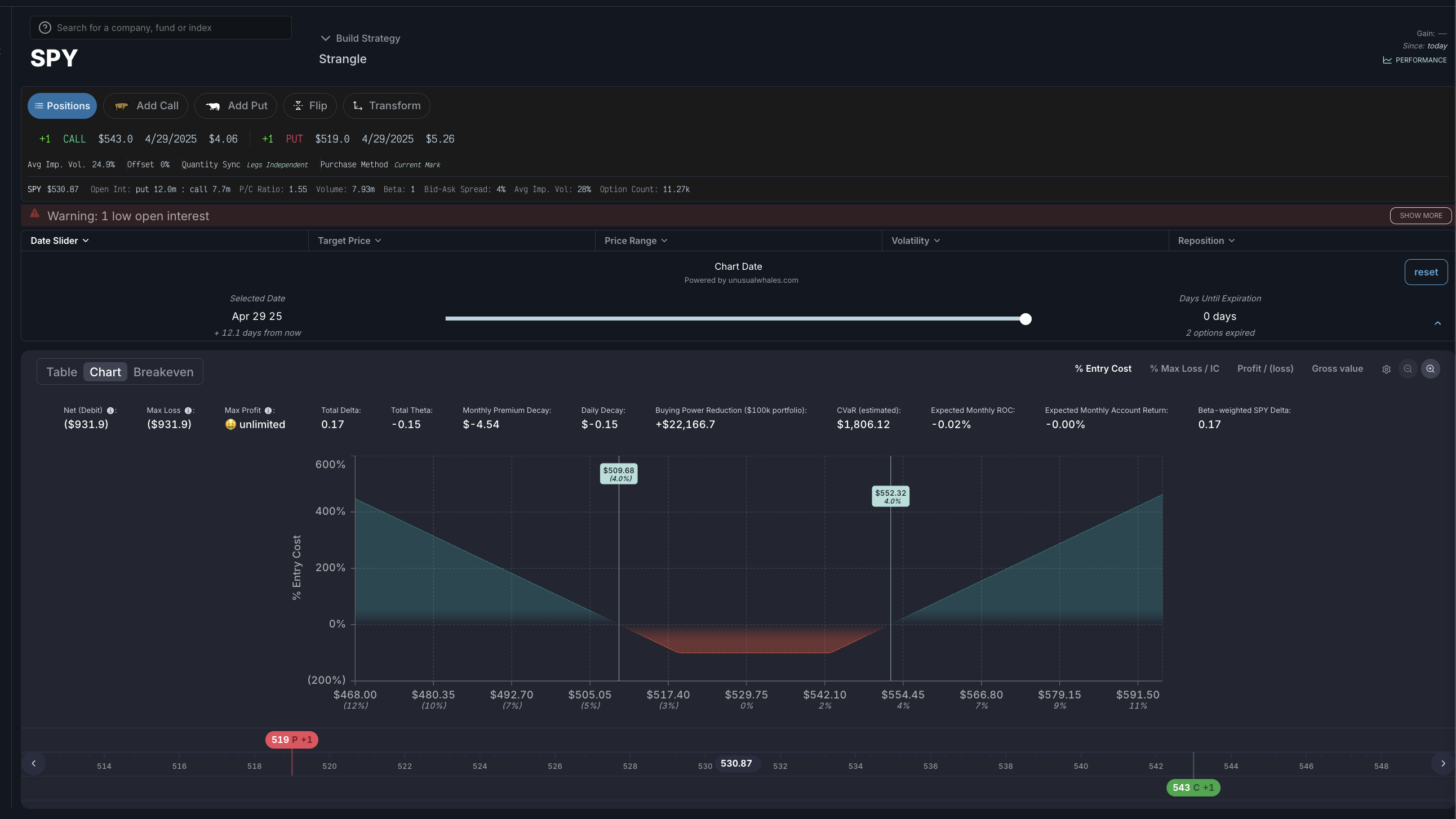Image resolution: width=1456 pixels, height=819 pixels.
Task: Zoom in the chart with magnifier plus
Action: tap(1431, 369)
